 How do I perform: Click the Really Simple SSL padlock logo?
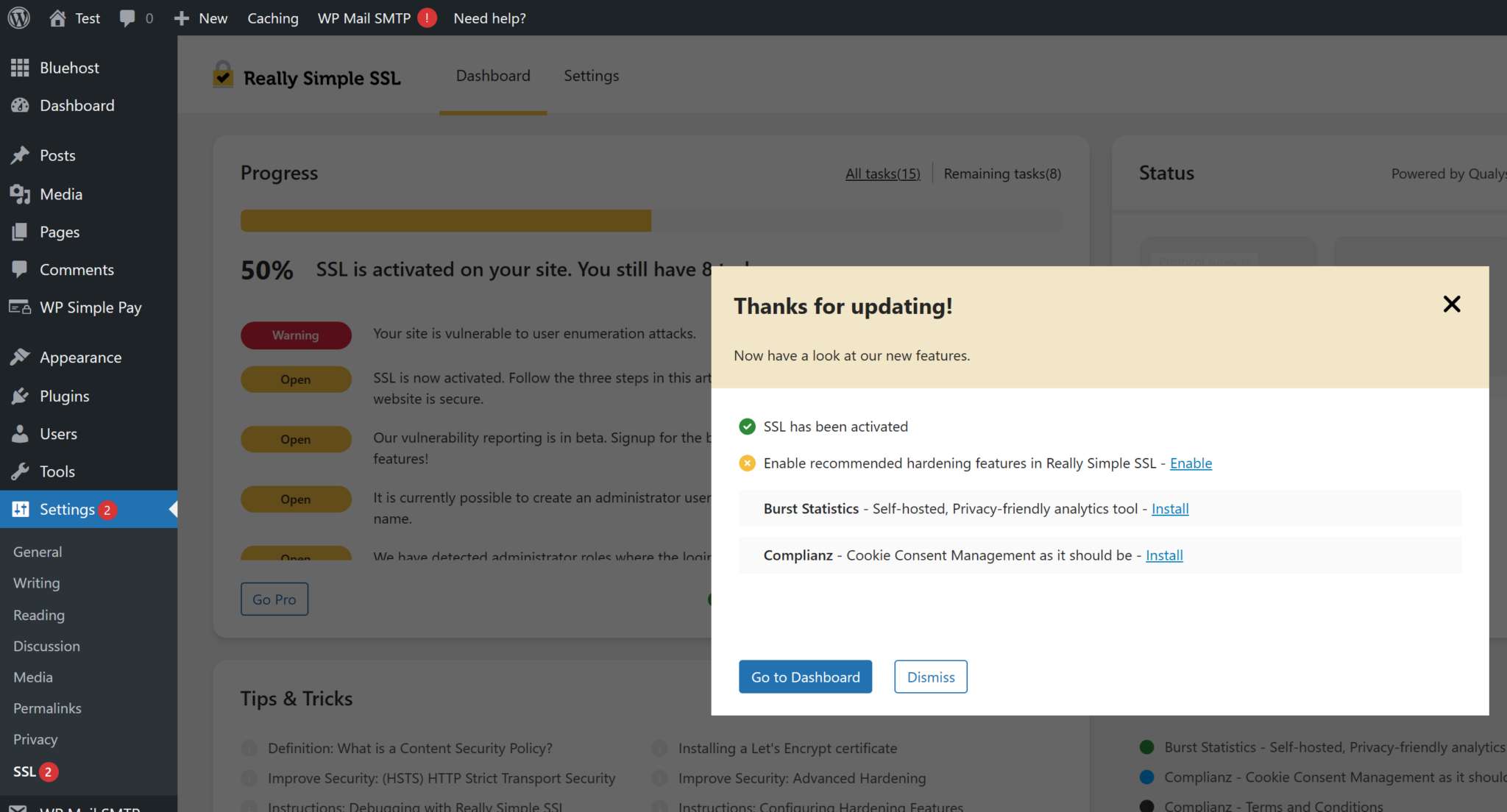coord(223,75)
